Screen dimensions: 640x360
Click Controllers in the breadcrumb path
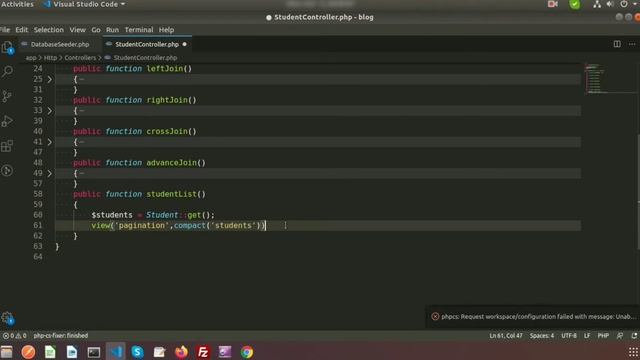tap(80, 58)
